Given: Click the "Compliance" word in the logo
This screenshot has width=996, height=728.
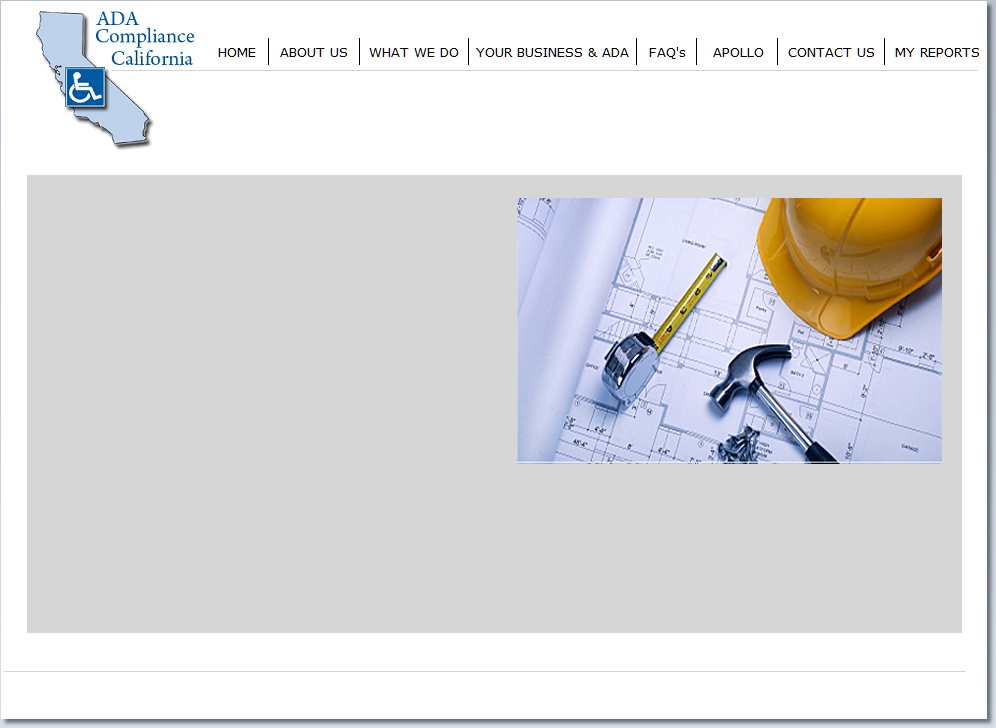Looking at the screenshot, I should [x=145, y=38].
